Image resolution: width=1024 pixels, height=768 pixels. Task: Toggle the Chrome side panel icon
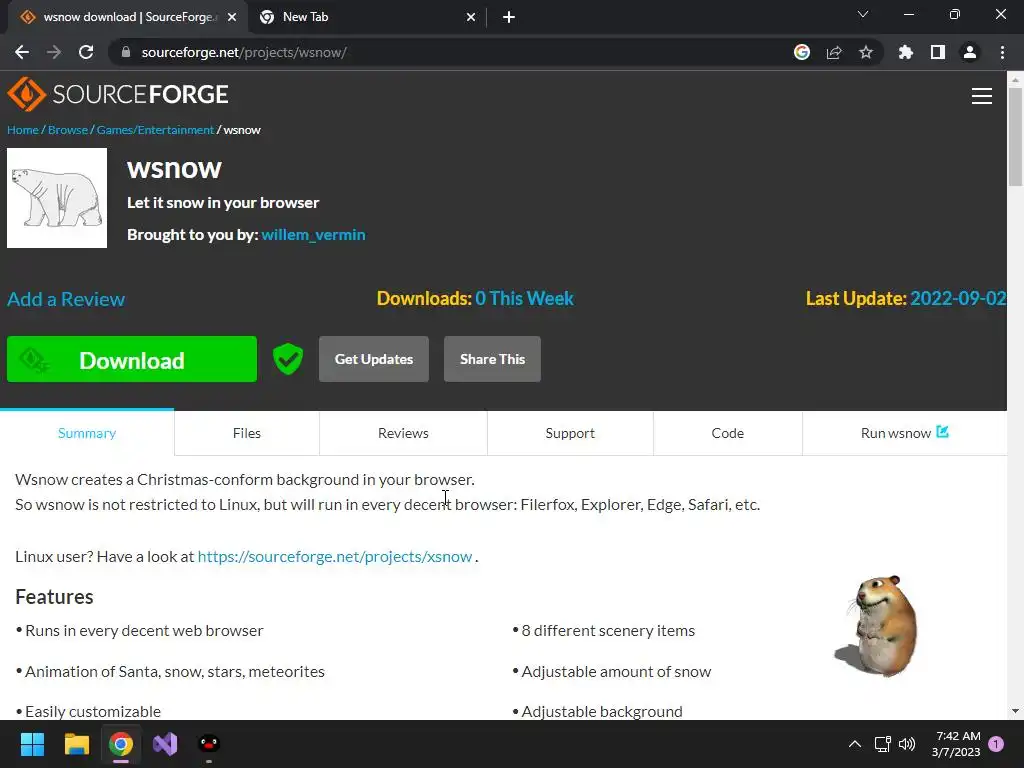938,52
